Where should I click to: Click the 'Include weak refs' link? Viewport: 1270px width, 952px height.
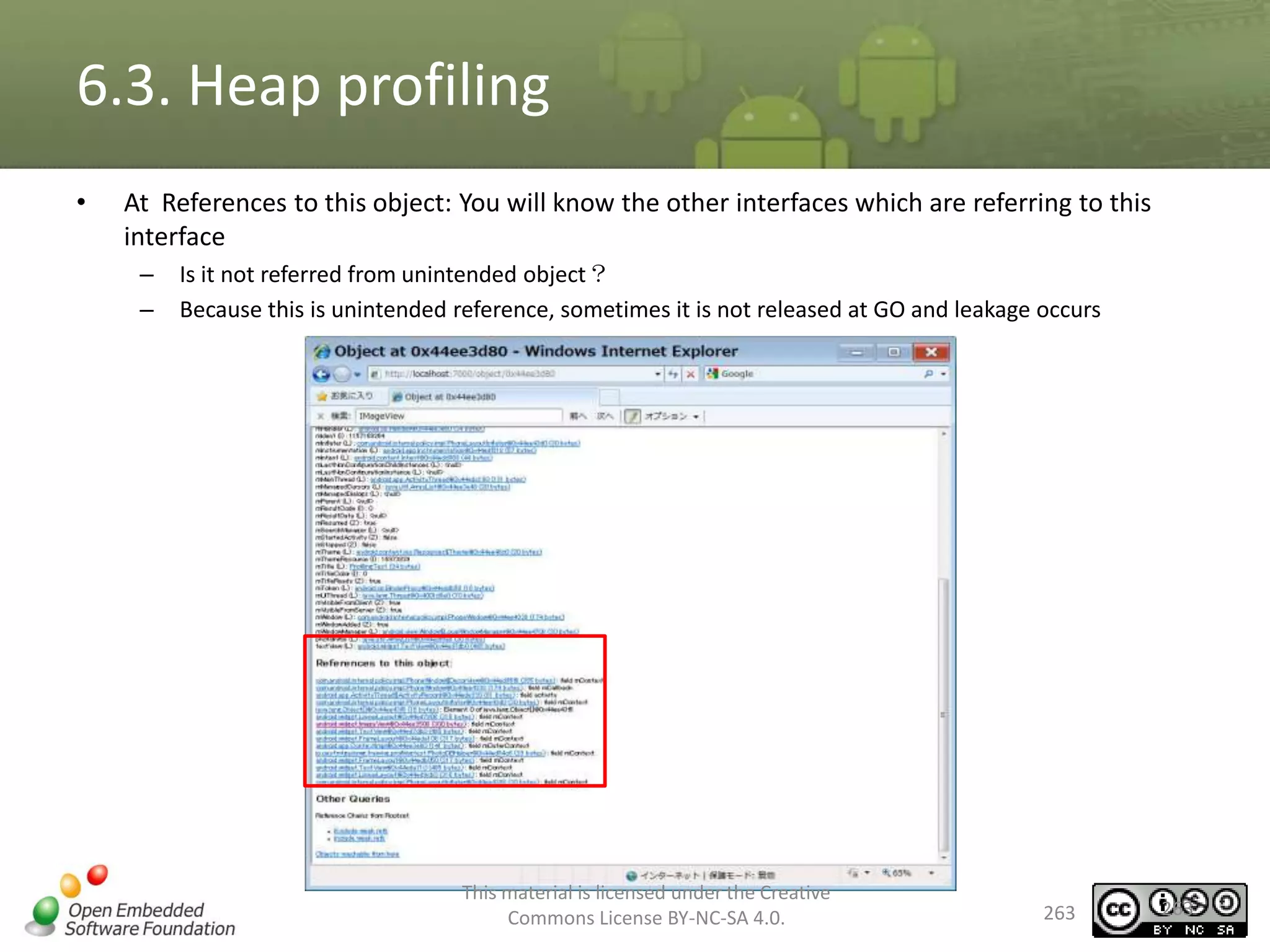359,839
